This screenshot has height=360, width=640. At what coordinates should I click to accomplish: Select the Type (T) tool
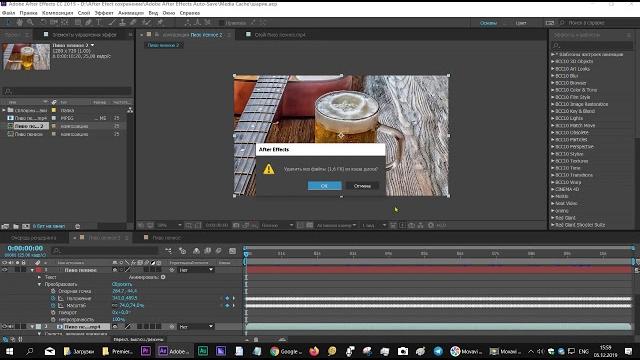click(98, 23)
